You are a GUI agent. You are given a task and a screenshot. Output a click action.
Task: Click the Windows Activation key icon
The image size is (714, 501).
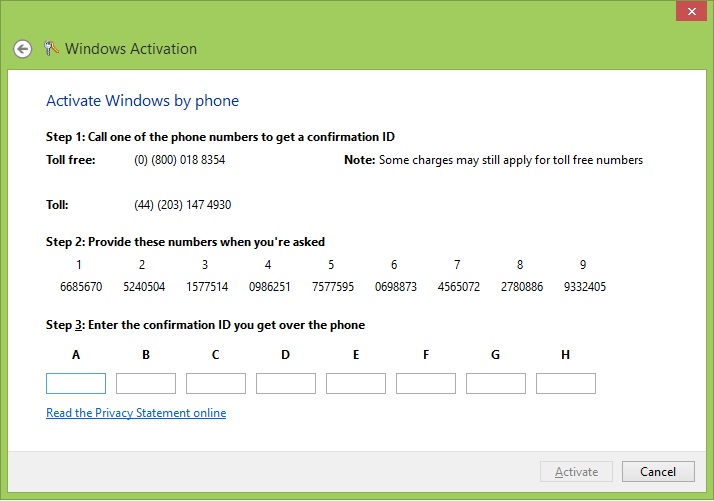point(51,48)
